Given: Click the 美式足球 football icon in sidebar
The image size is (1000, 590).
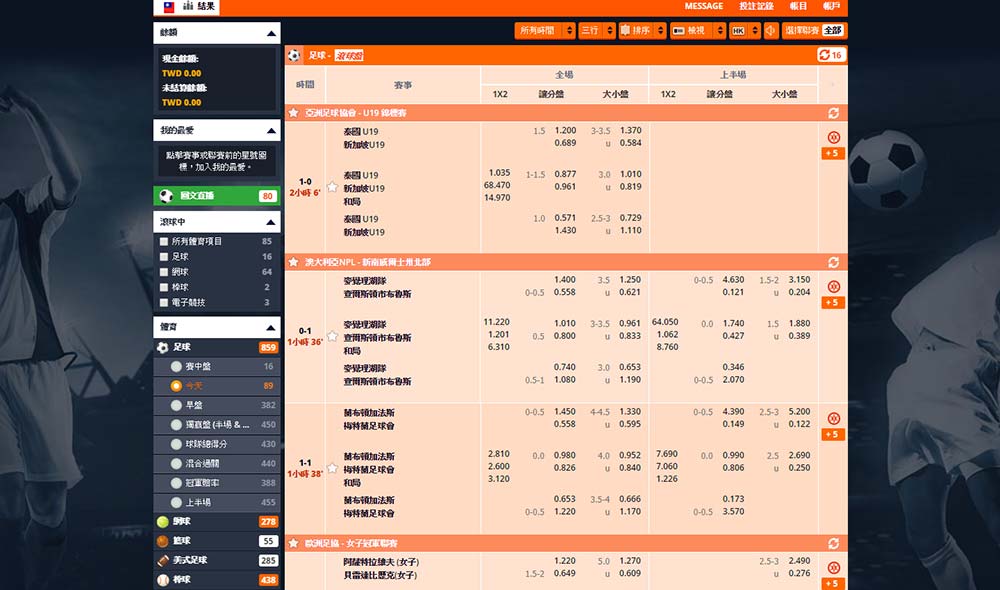Looking at the screenshot, I should [x=163, y=560].
